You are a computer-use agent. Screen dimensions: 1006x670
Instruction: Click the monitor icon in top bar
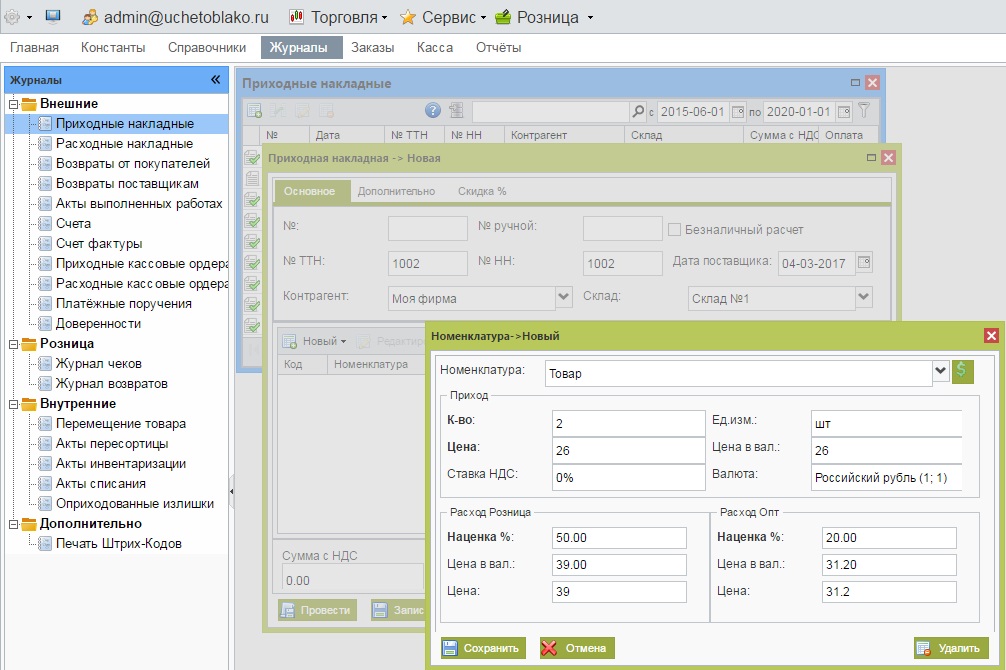(53, 17)
